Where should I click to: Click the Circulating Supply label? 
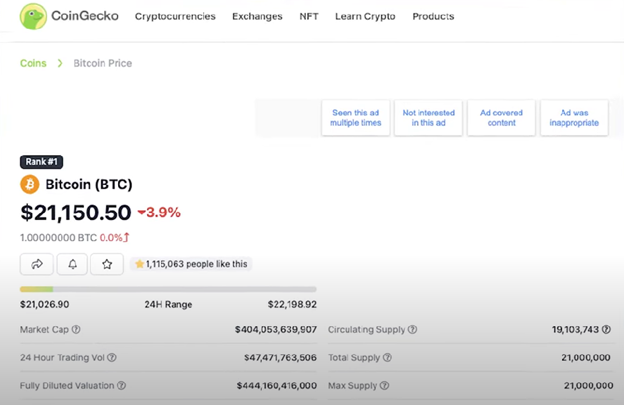tap(366, 329)
